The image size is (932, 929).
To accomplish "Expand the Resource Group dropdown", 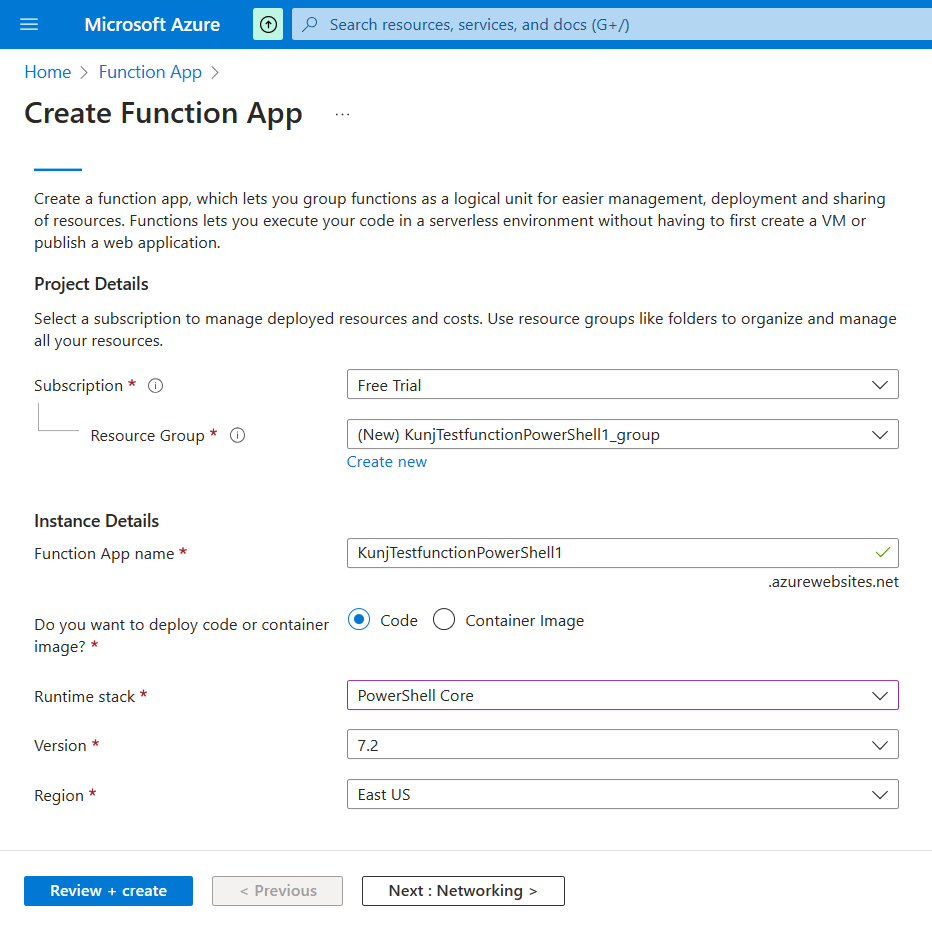I will pos(621,434).
